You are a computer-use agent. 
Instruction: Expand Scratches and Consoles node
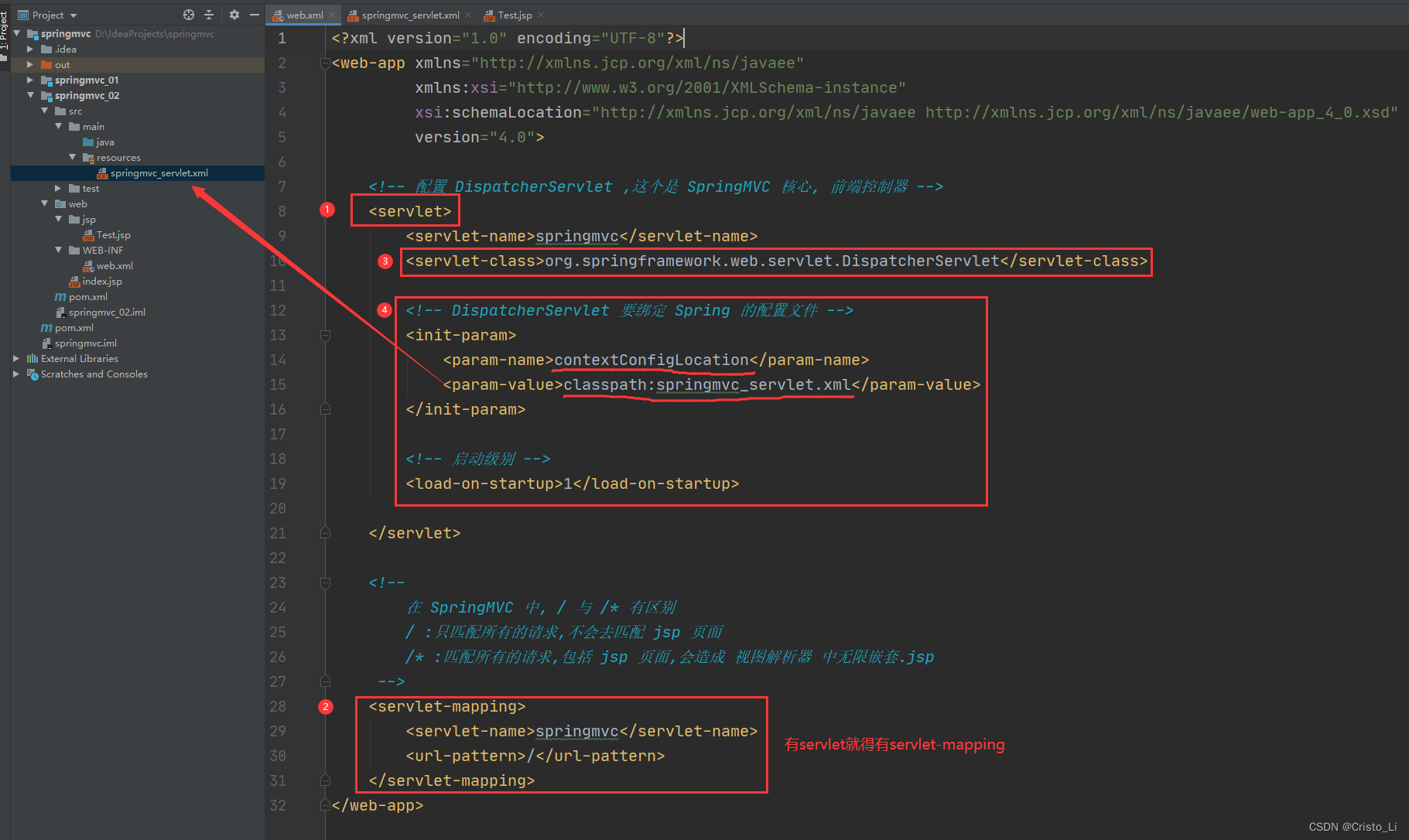(x=16, y=374)
